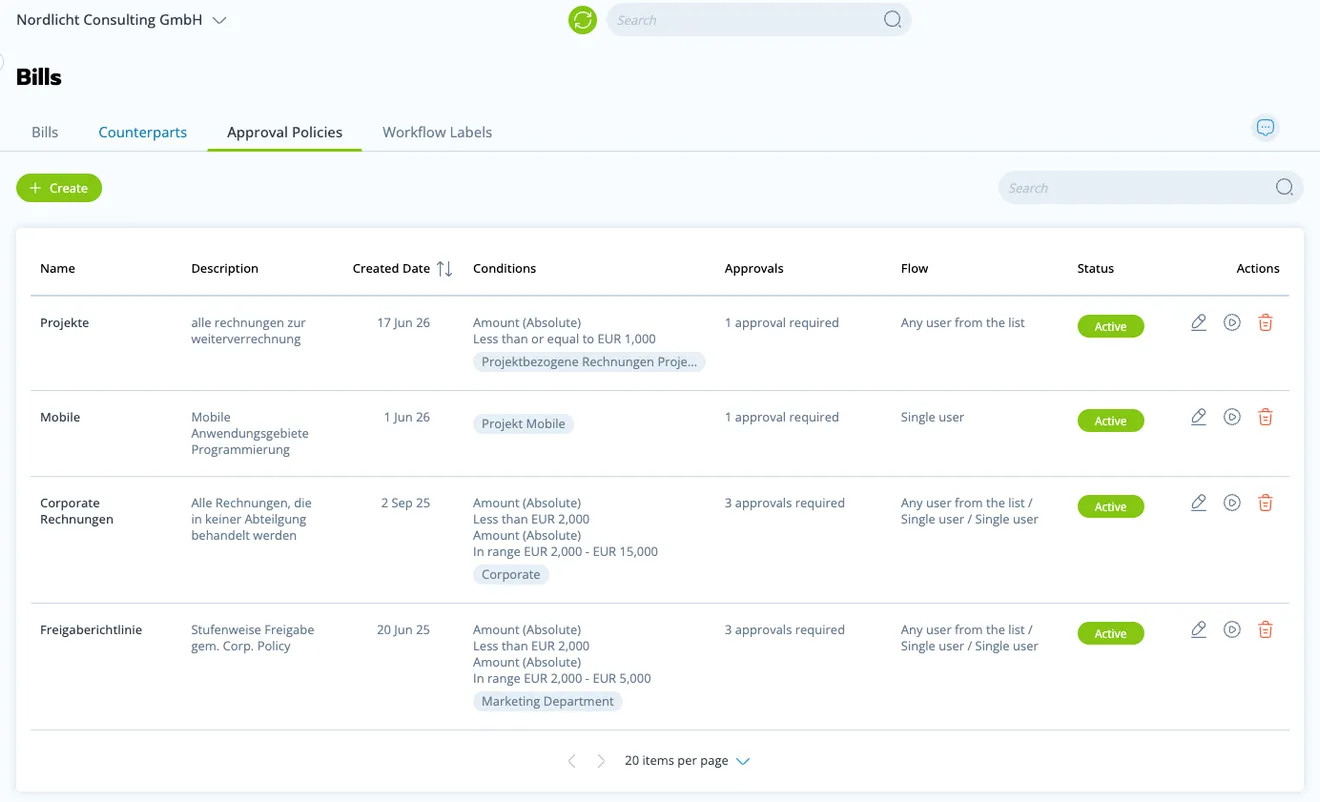Image resolution: width=1320 pixels, height=802 pixels.
Task: Delete the Freigaberichtlinie policy
Action: coord(1265,630)
